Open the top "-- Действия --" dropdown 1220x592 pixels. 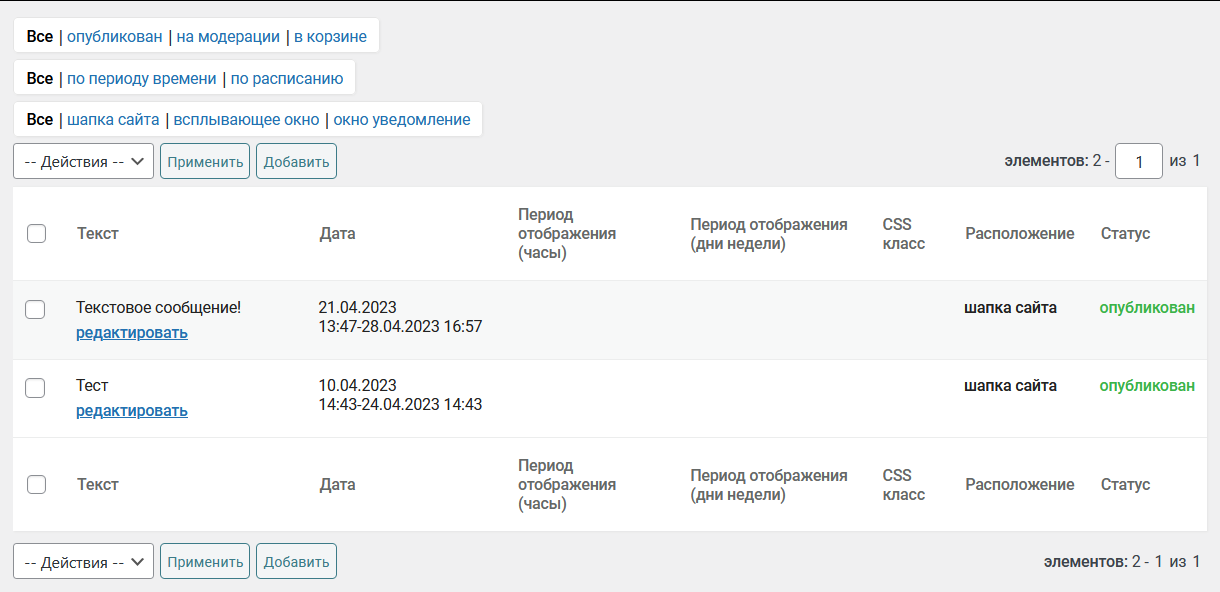click(x=83, y=162)
